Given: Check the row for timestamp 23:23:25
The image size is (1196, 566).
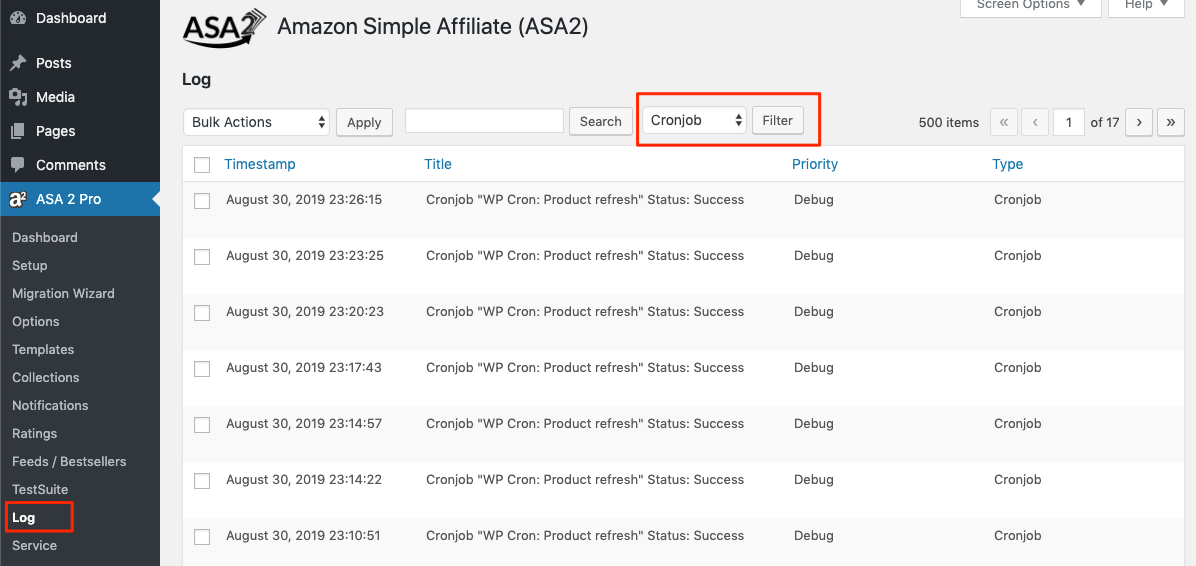Looking at the screenshot, I should coord(202,257).
